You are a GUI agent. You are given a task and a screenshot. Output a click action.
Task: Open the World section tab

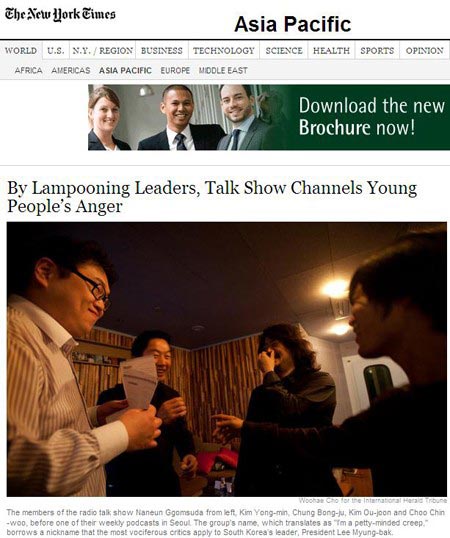(x=21, y=50)
